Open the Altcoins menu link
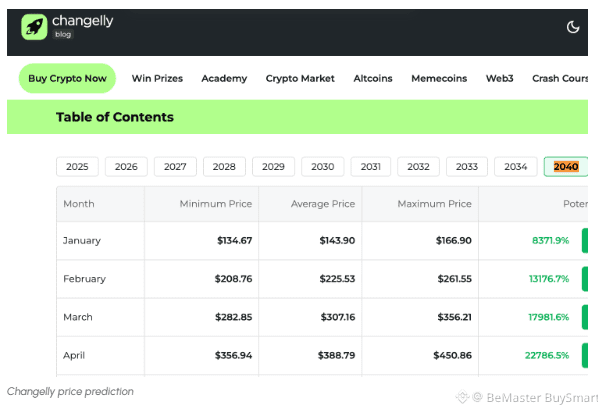The width and height of the screenshot is (606, 413). [x=373, y=78]
